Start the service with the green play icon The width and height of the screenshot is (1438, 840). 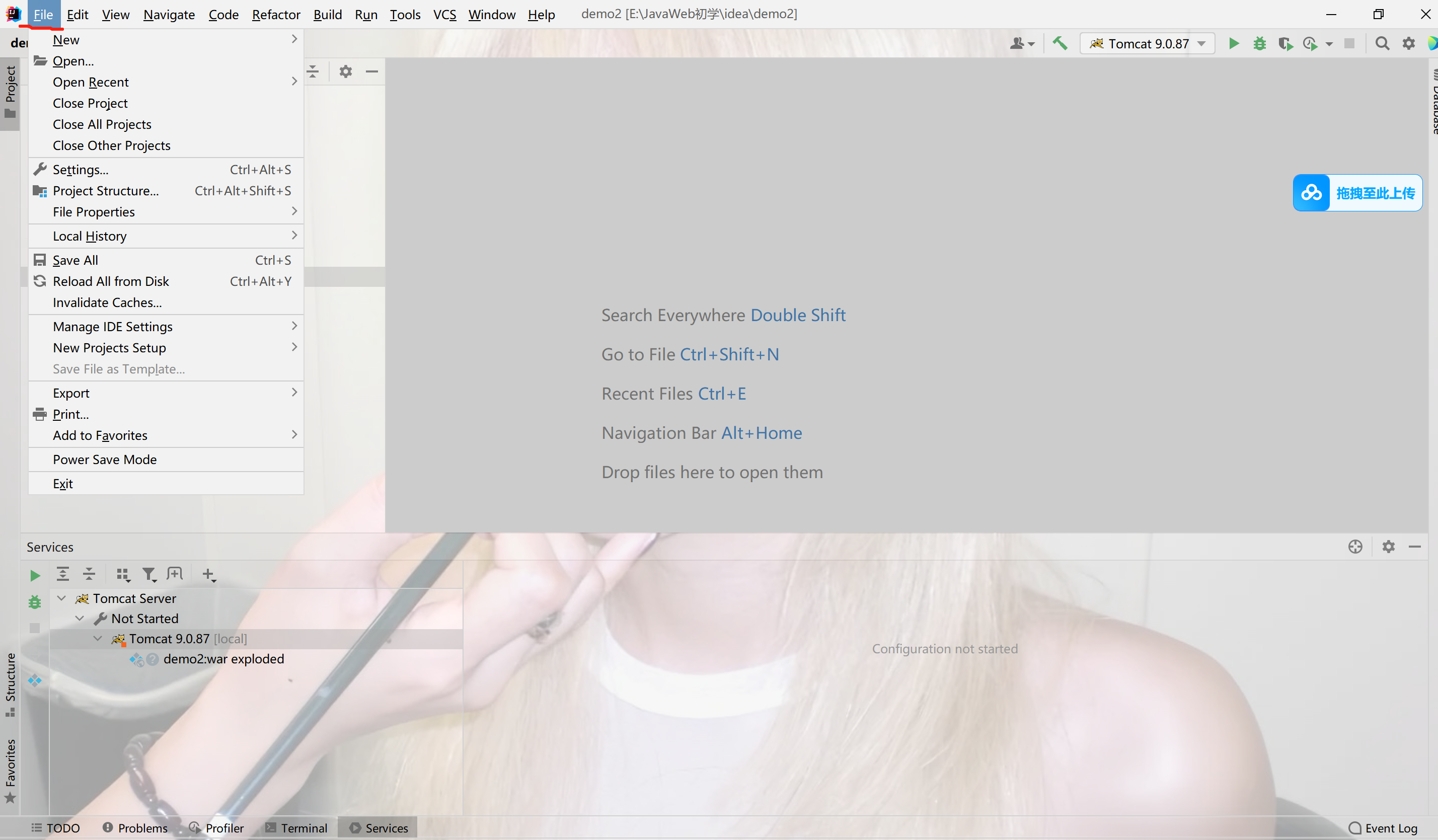coord(34,575)
